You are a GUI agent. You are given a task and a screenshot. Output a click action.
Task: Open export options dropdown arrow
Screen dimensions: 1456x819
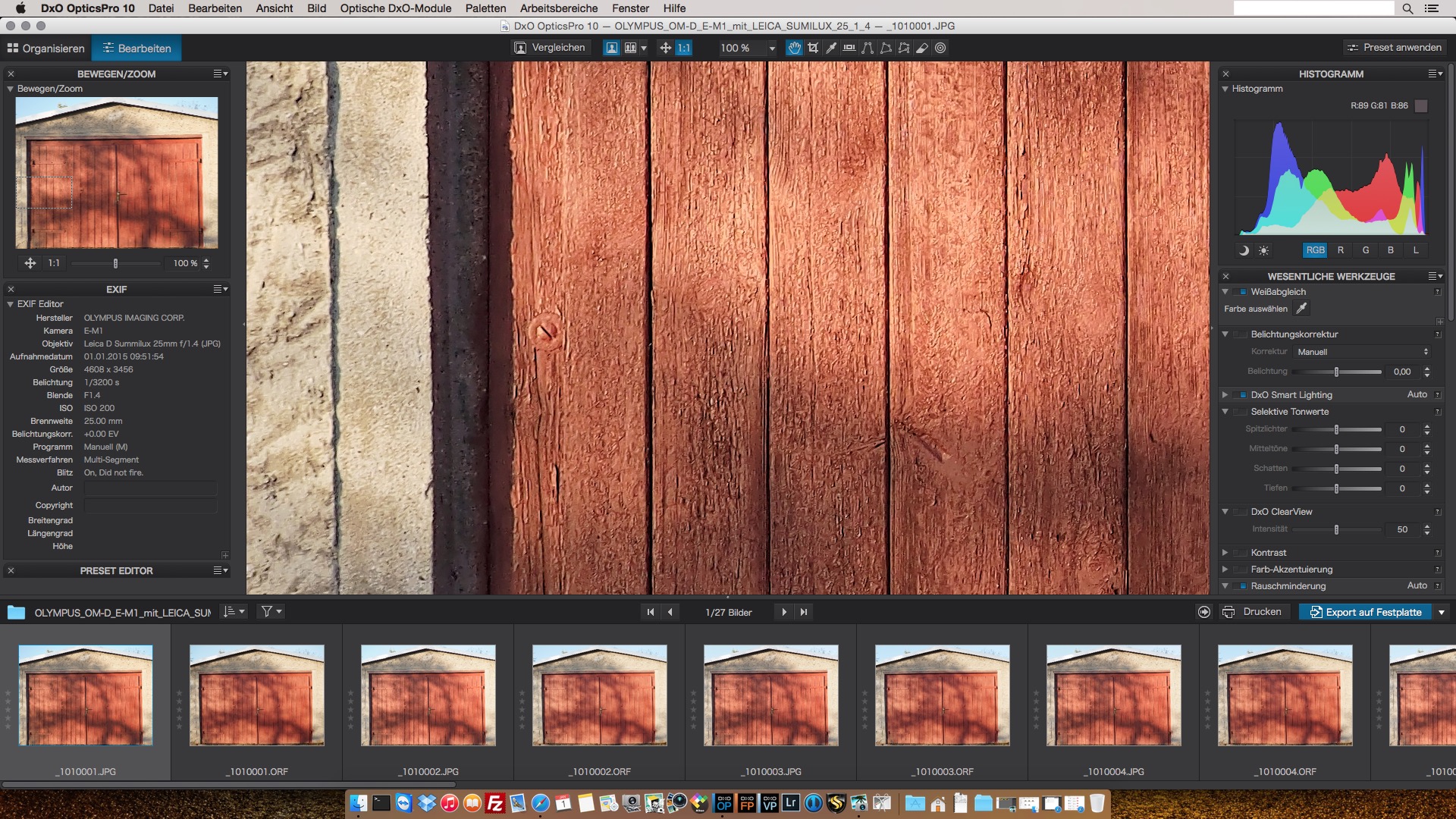click(x=1441, y=612)
